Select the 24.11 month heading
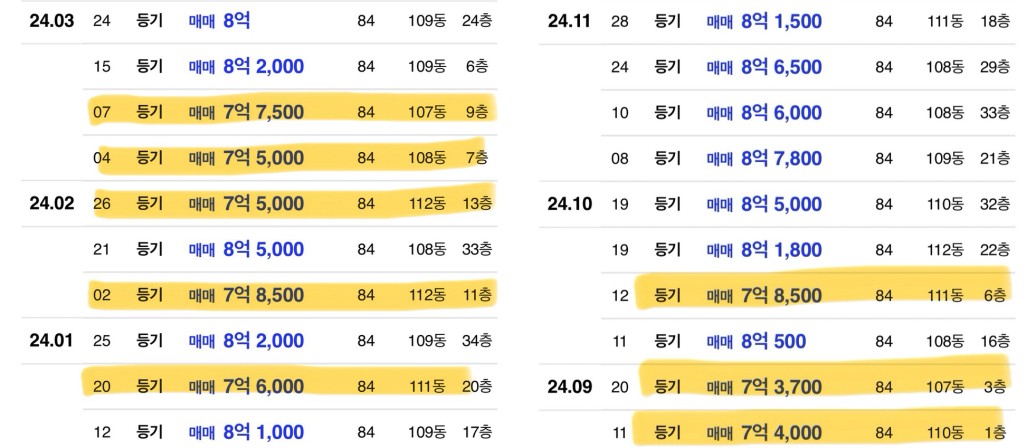 (570, 21)
